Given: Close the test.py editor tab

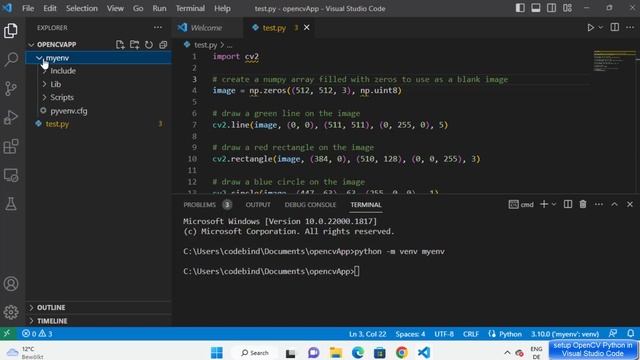Looking at the screenshot, I should [x=307, y=27].
